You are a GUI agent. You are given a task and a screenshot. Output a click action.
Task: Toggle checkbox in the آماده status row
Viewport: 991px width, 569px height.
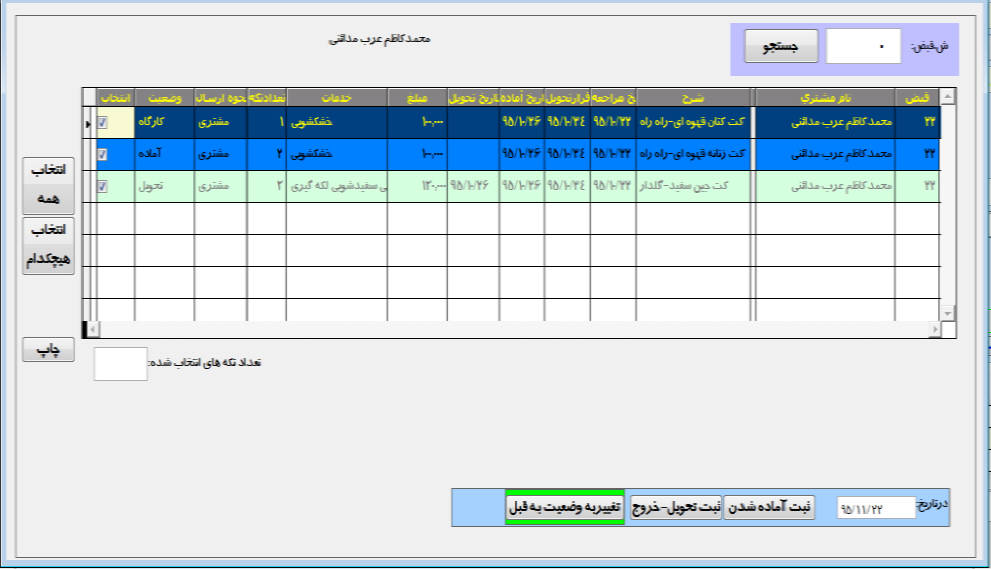coord(102,155)
